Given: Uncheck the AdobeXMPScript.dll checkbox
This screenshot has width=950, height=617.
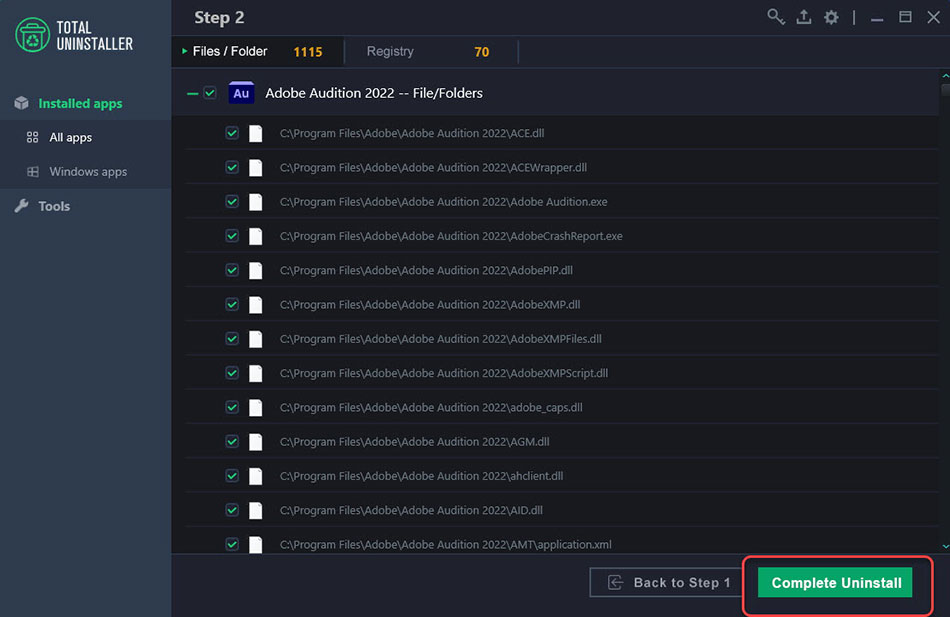Looking at the screenshot, I should point(232,373).
